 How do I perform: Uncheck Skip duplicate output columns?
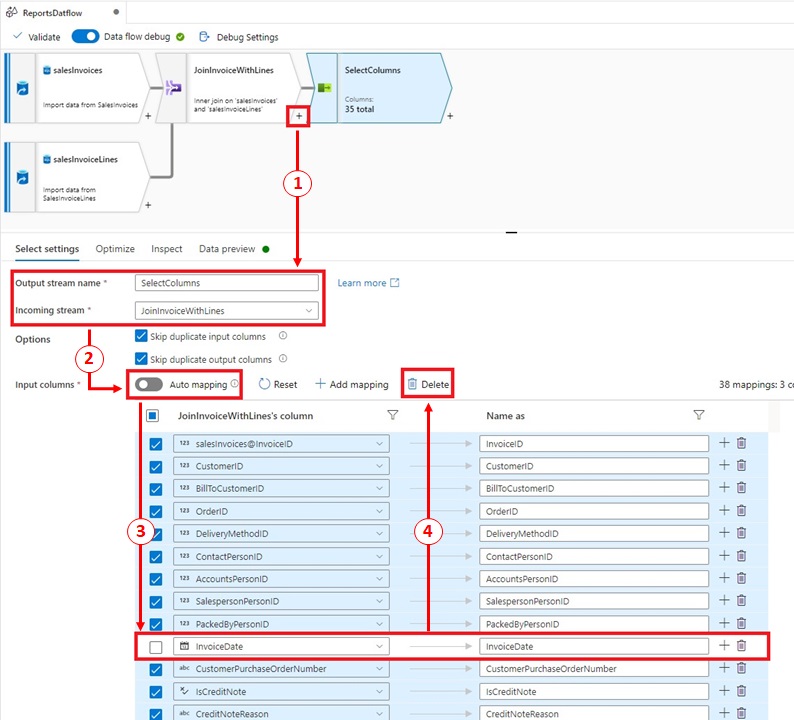[141, 358]
